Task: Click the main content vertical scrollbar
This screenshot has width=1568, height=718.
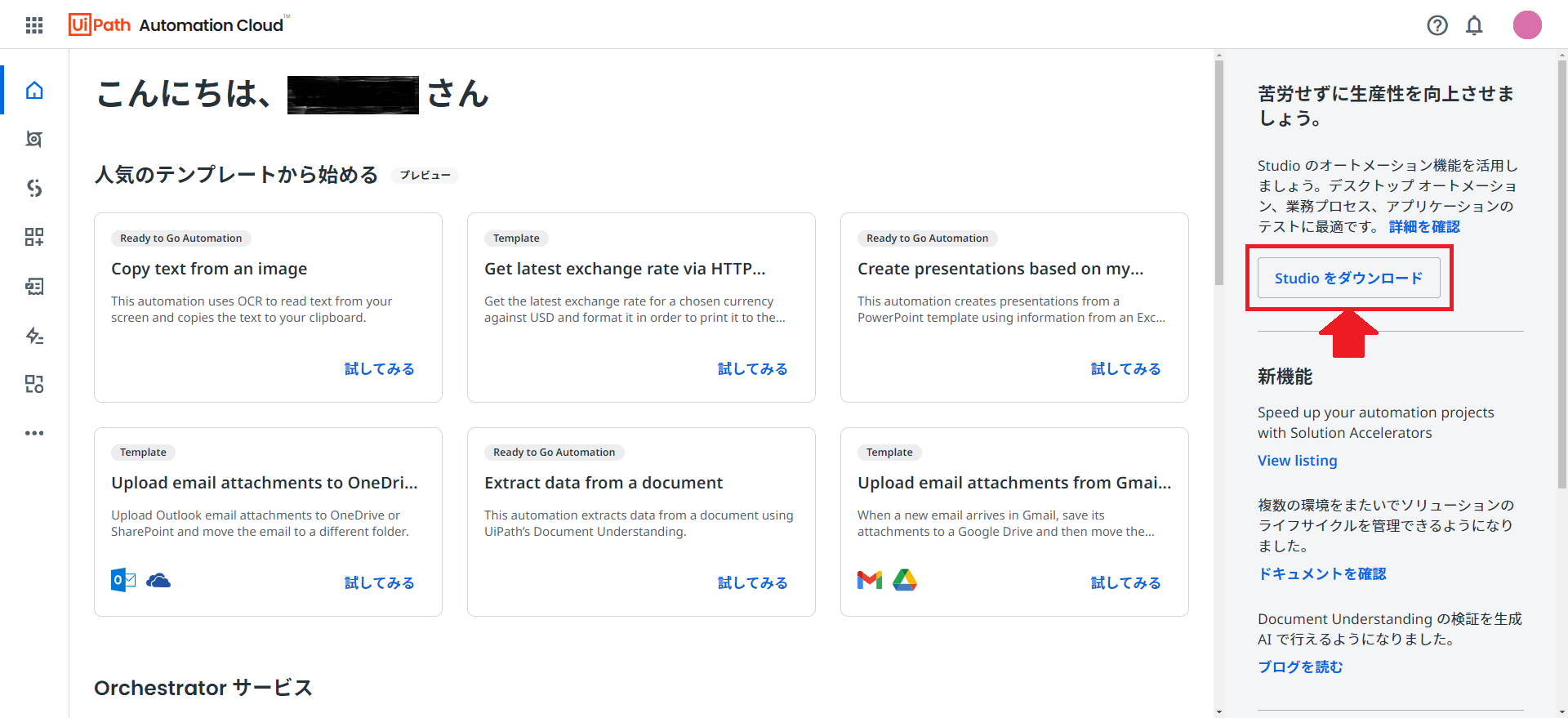Action: [x=1218, y=171]
